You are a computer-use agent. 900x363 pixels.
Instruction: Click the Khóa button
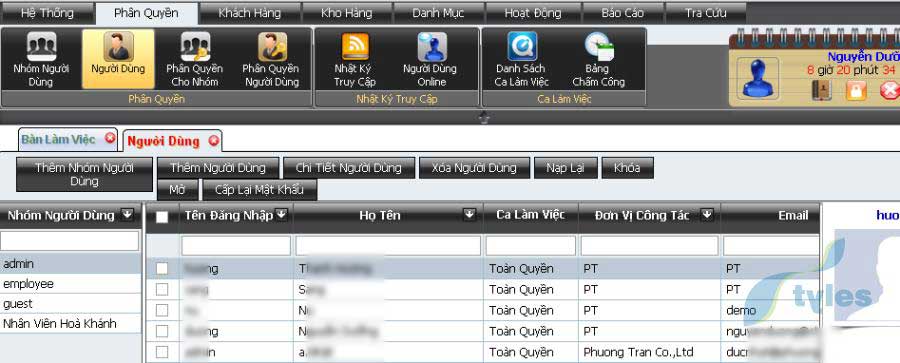click(627, 168)
